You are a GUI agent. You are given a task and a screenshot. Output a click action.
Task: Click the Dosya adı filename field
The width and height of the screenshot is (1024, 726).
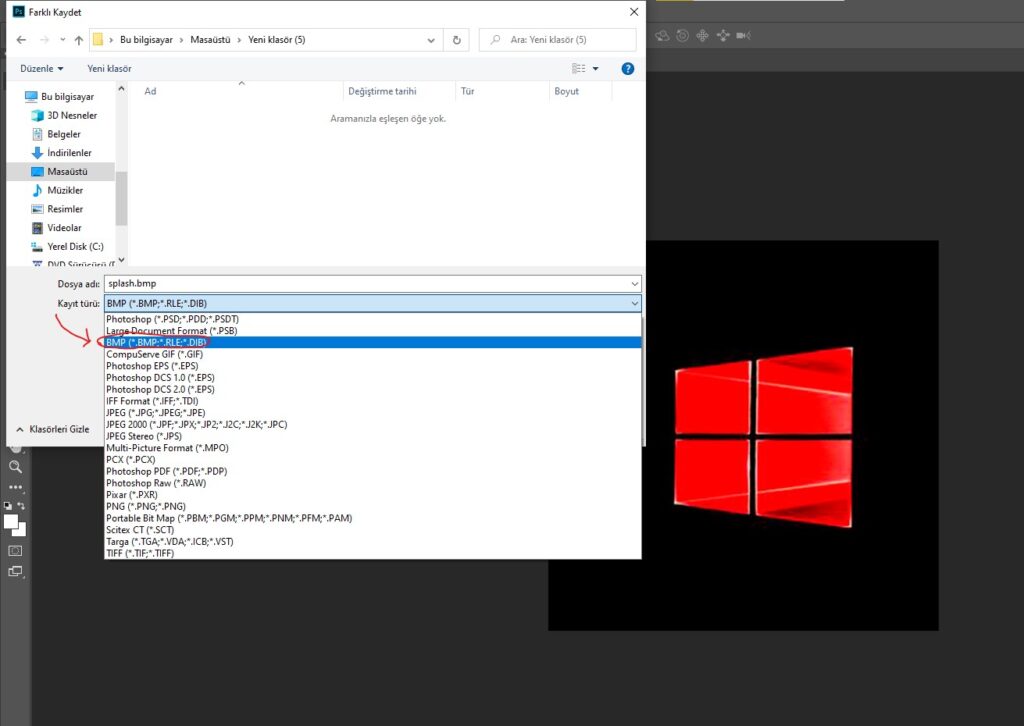(370, 284)
